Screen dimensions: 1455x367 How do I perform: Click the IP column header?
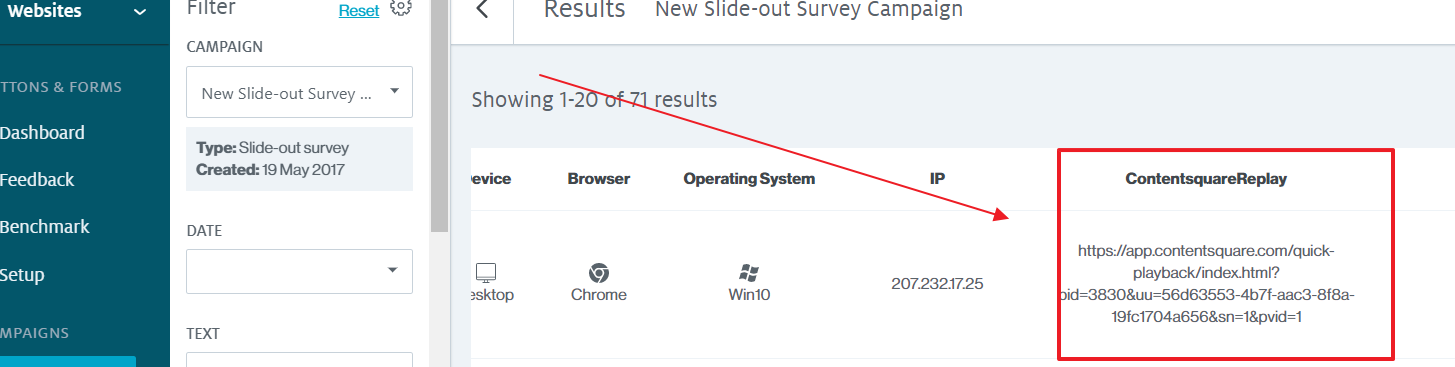[x=938, y=179]
